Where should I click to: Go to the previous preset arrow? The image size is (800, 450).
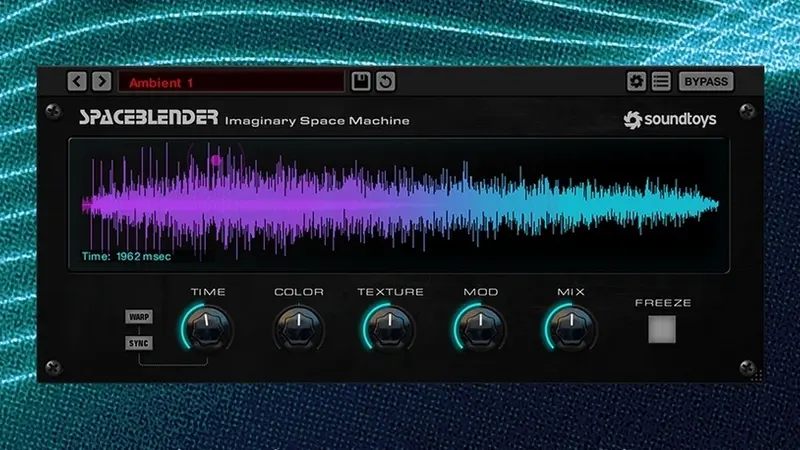77,81
